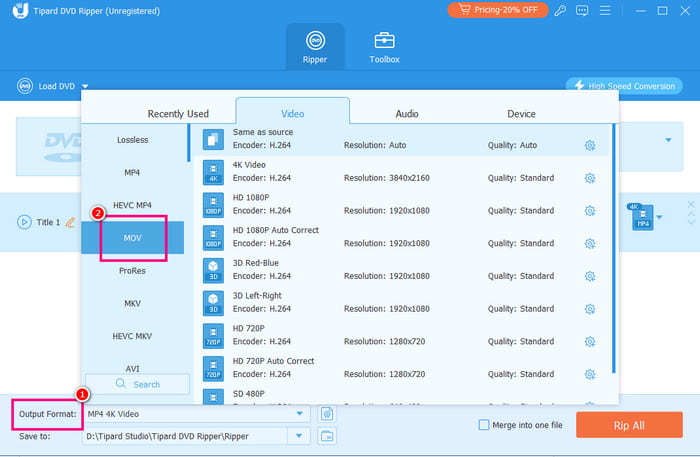Click the output profile settings icon

pos(327,414)
